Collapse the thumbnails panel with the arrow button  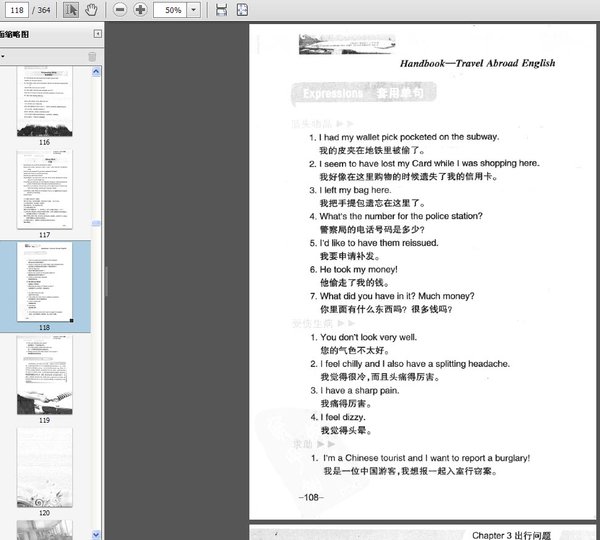(98, 34)
